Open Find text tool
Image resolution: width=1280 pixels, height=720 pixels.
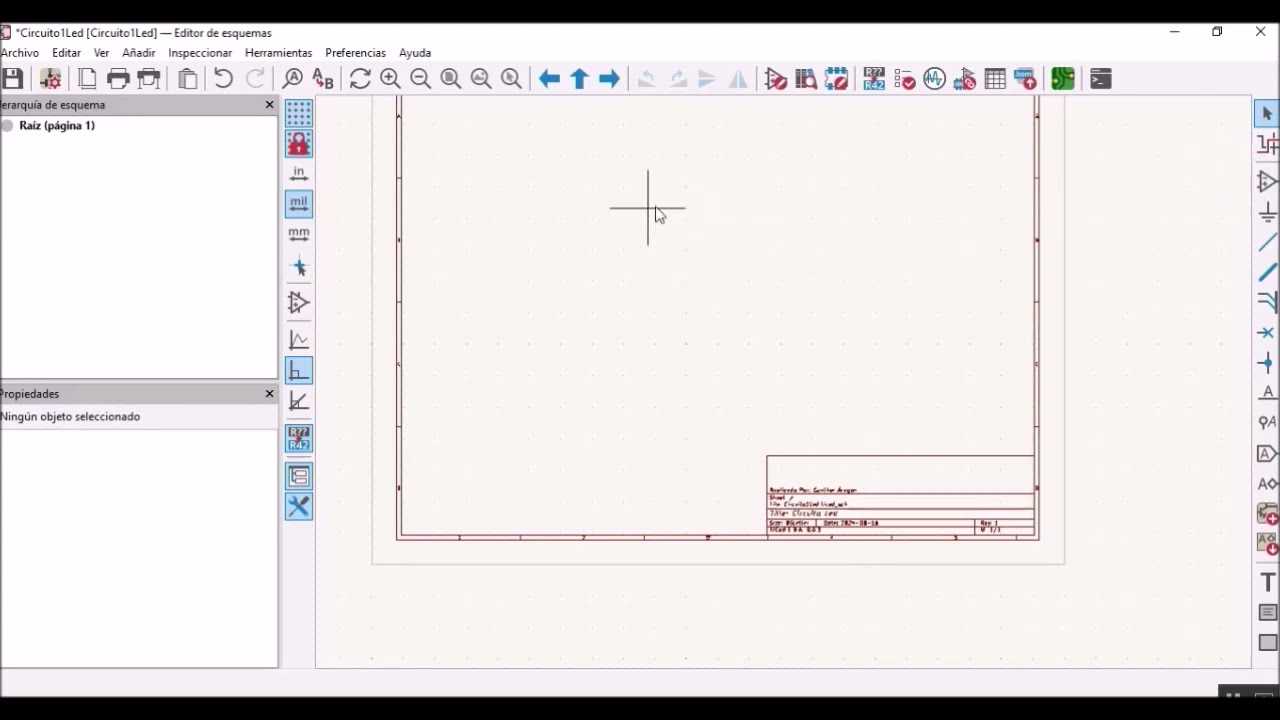292,79
